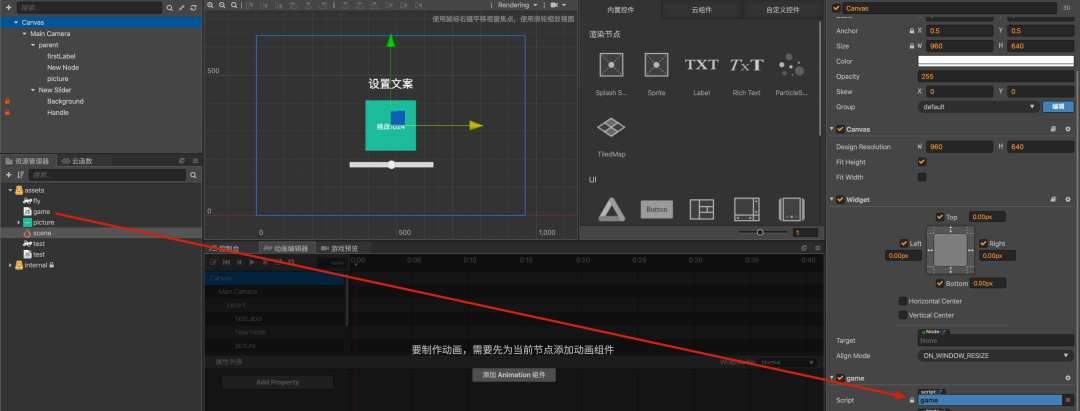Open the Rendering mode dropdown
This screenshot has width=1080, height=411.
pyautogui.click(x=518, y=5)
